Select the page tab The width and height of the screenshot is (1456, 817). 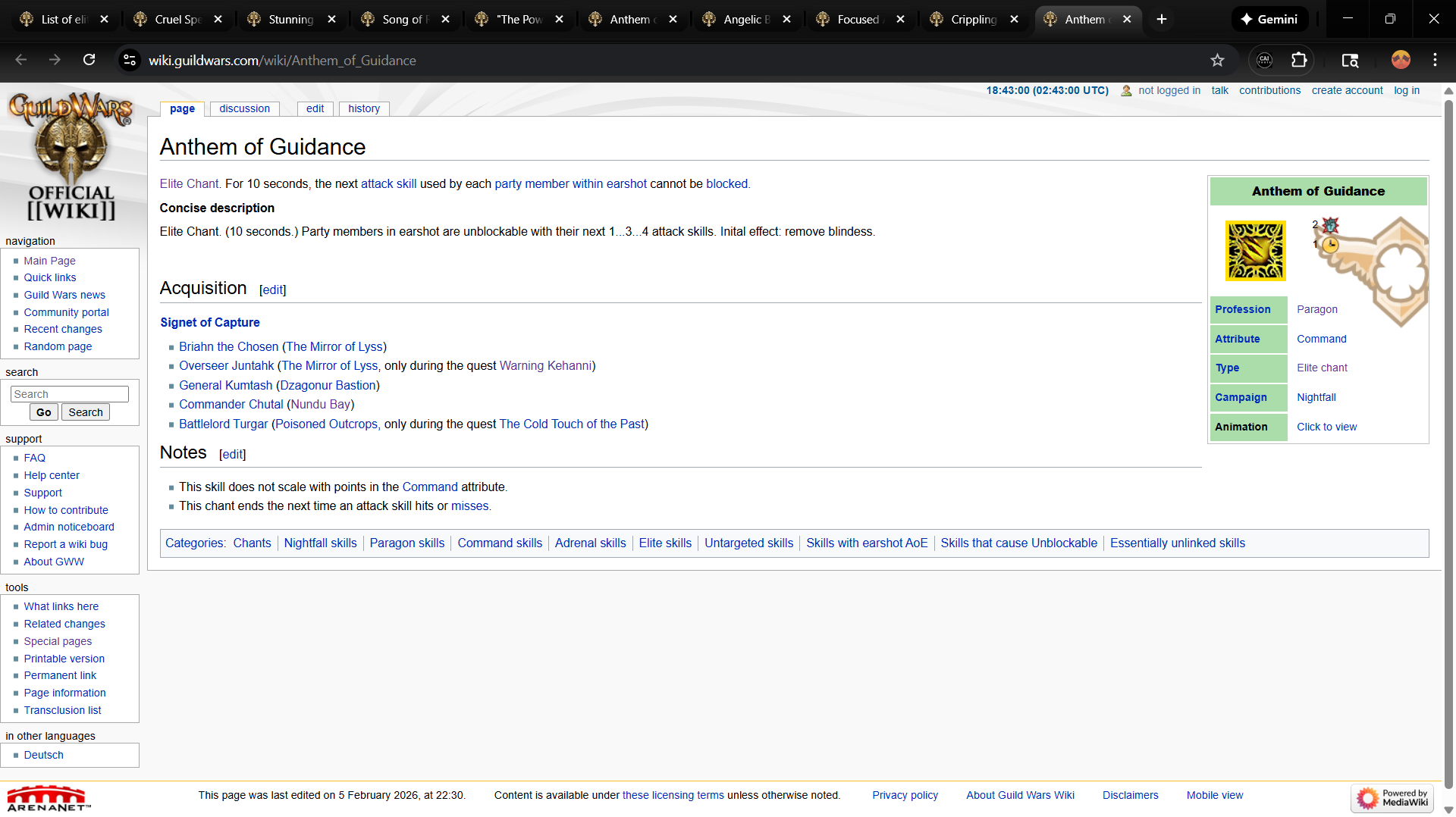pos(182,108)
